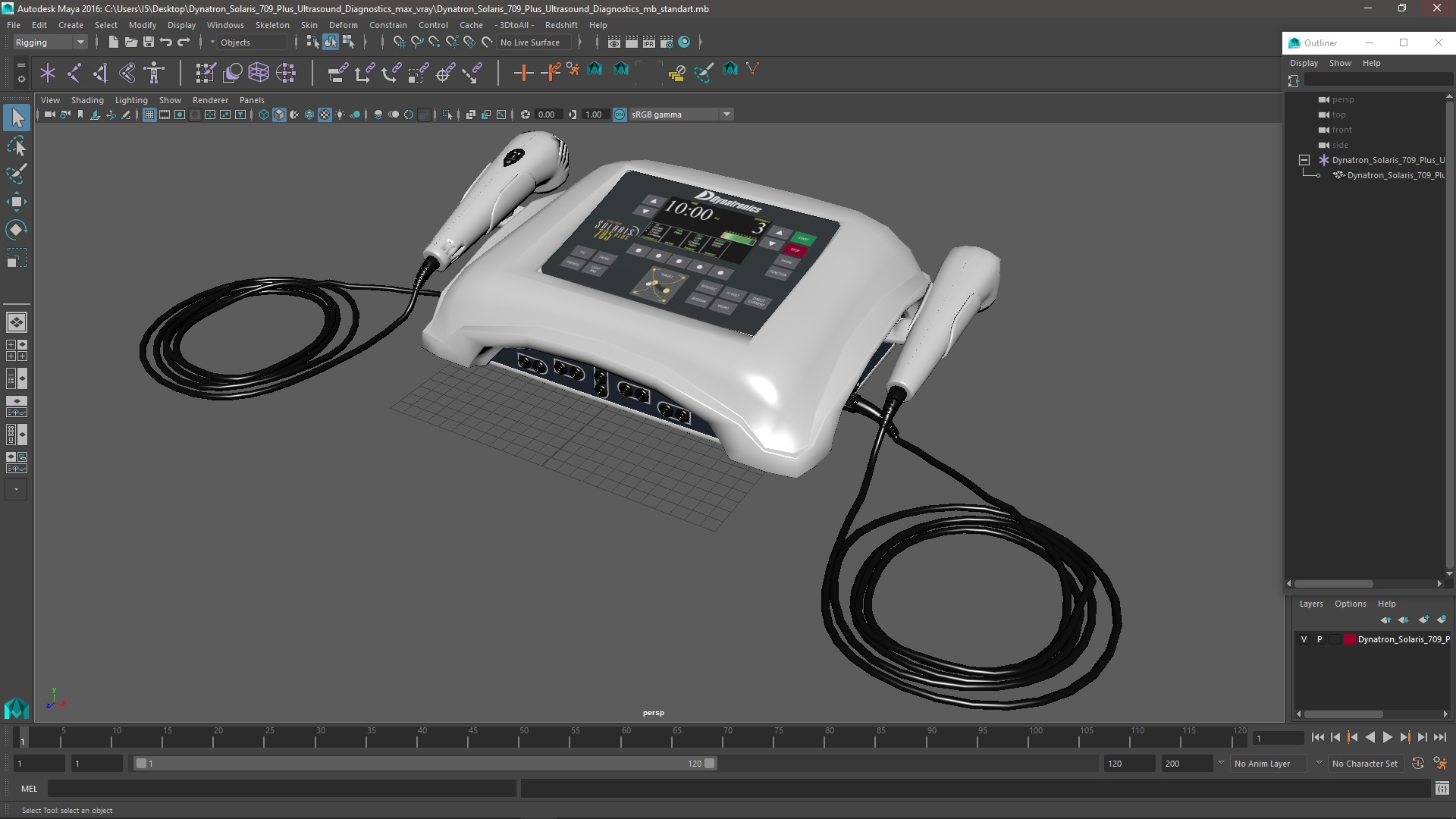Click the Parent Constraint shelf icon
This screenshot has width=1456, height=819.
pyautogui.click(x=337, y=73)
